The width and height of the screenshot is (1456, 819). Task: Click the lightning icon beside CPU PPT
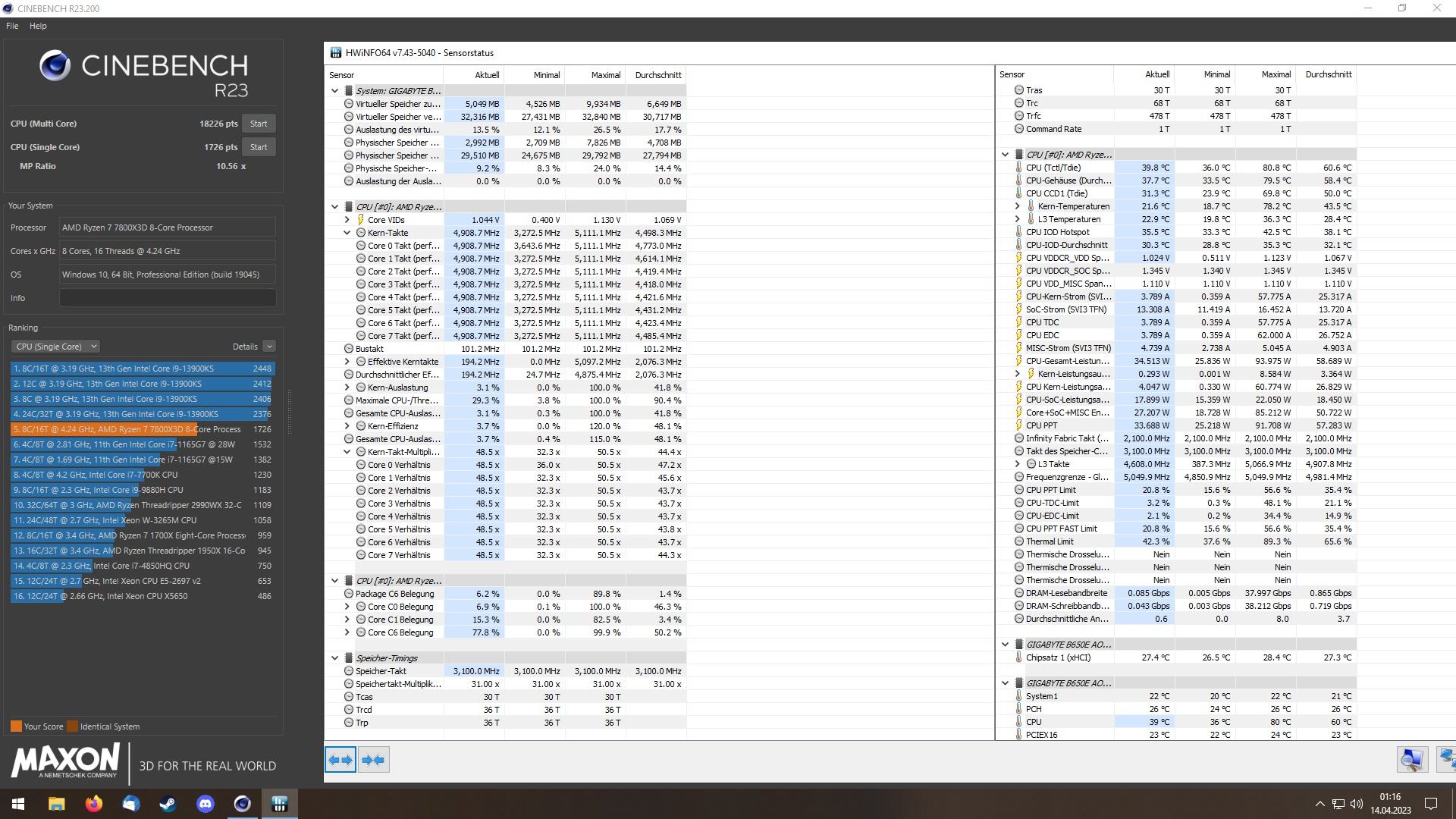(x=1018, y=425)
